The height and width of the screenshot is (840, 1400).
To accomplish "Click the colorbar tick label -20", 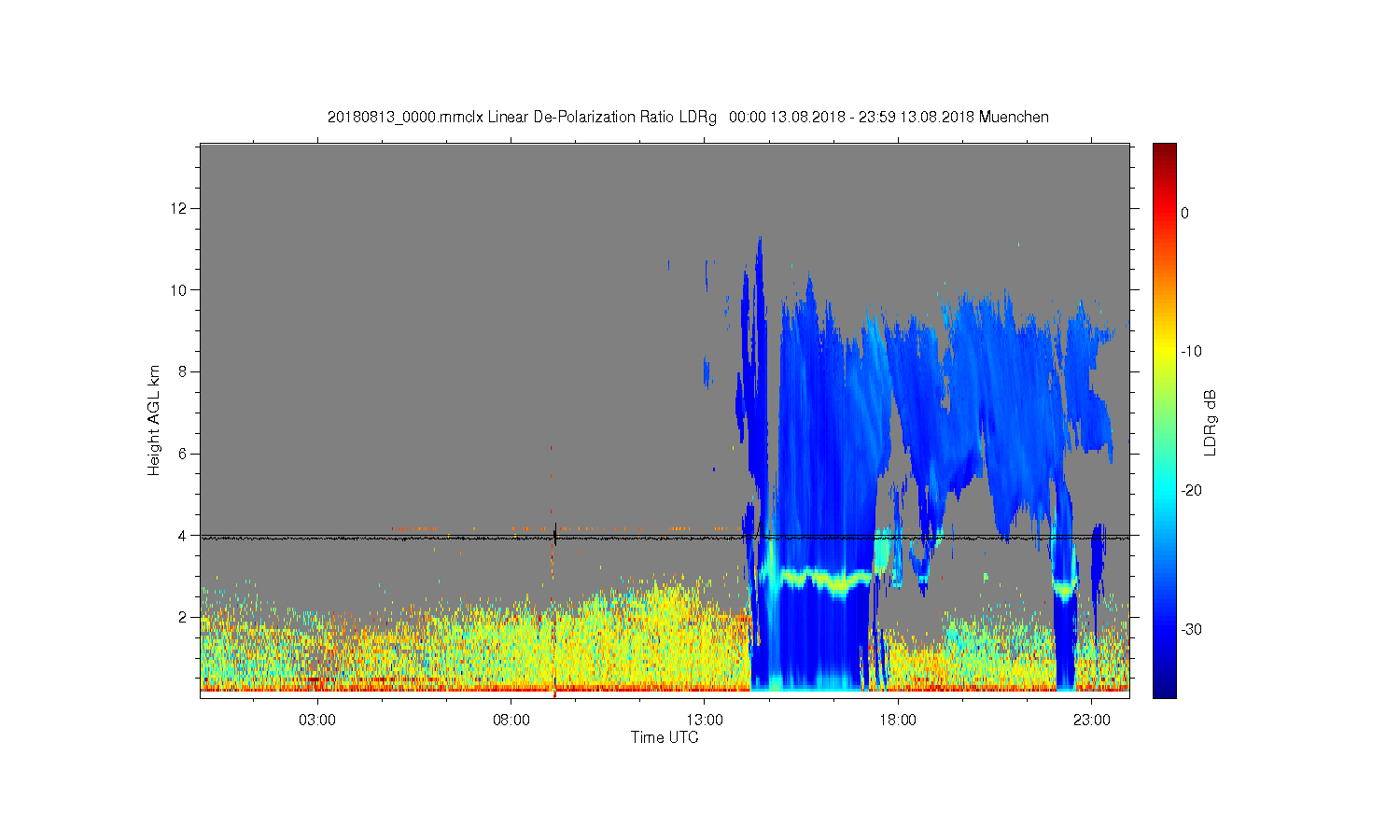I will tap(1191, 491).
